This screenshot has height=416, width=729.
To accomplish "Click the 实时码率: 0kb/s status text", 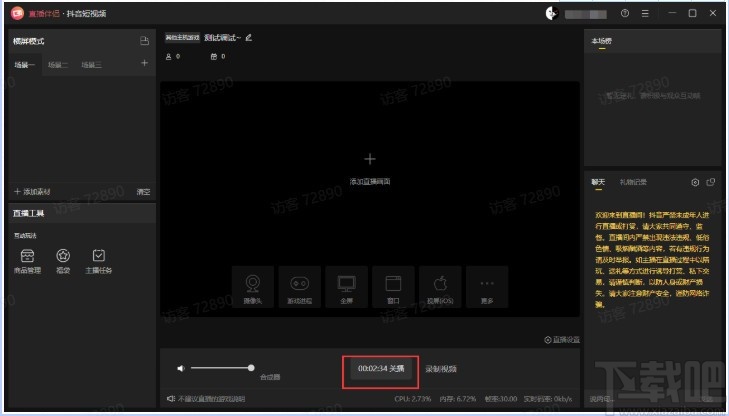I will point(548,399).
